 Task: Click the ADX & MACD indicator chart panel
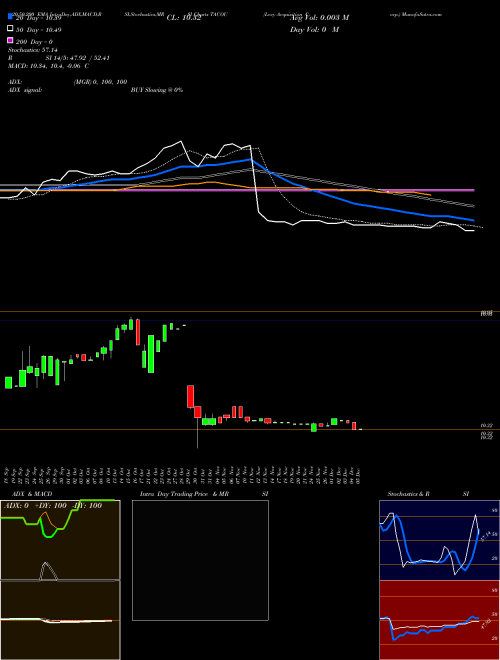click(x=60, y=580)
